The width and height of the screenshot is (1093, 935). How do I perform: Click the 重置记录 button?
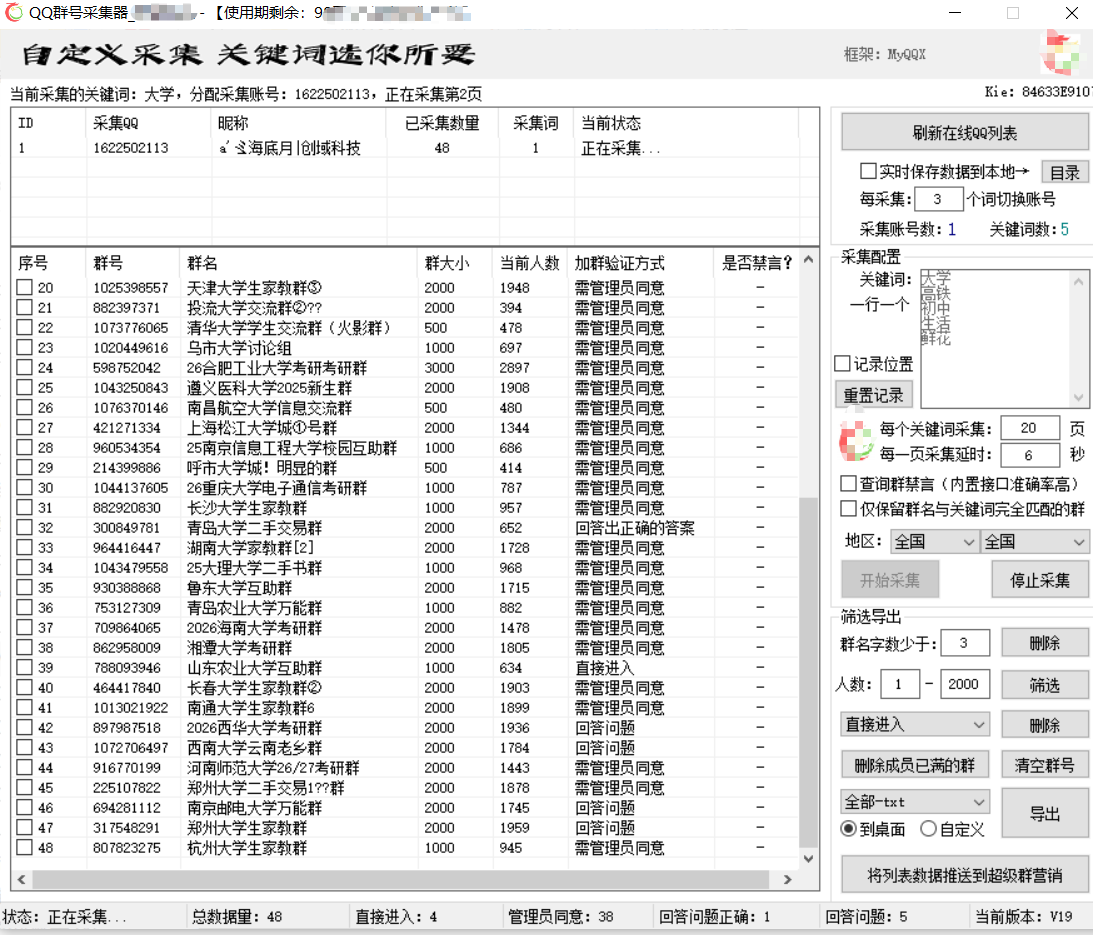(873, 395)
